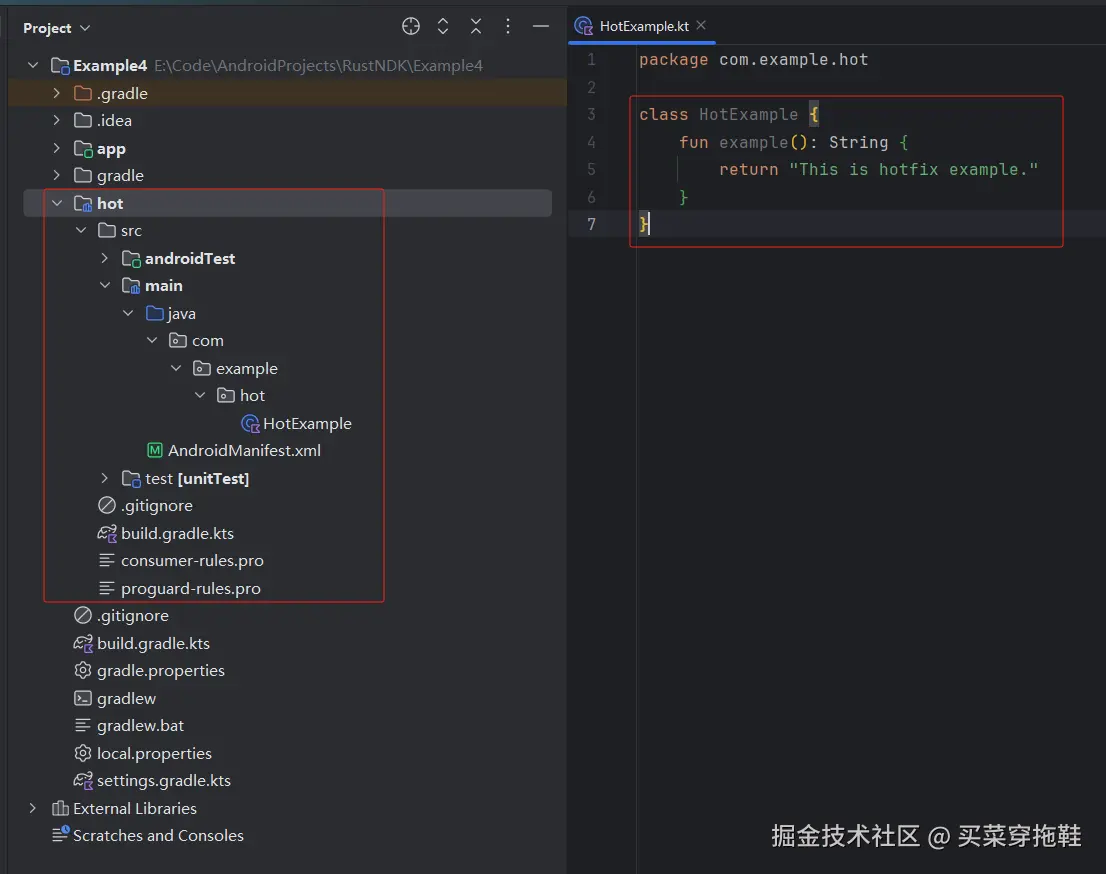Click class name HotExample in the editor
The height and width of the screenshot is (874, 1106).
(x=748, y=114)
